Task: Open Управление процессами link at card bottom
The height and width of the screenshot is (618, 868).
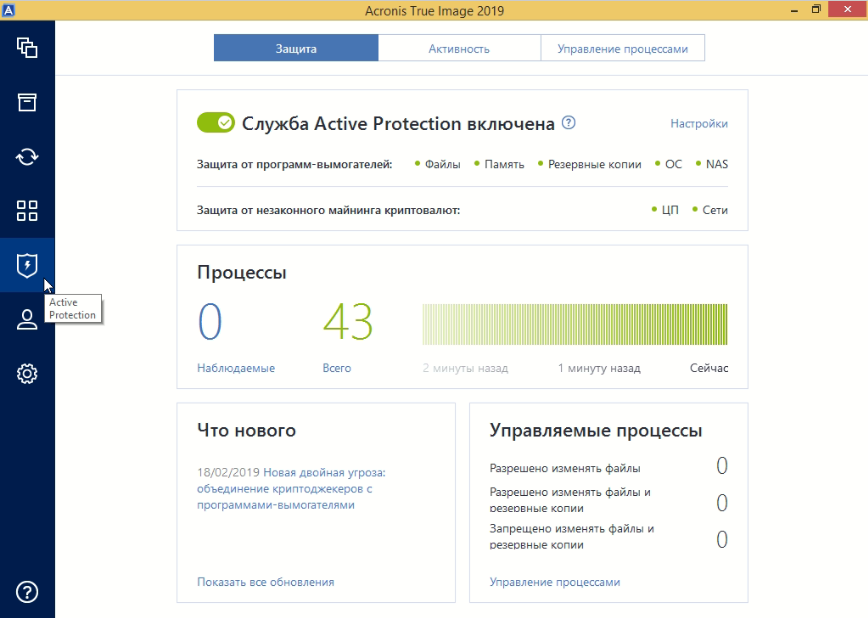Action: [555, 582]
